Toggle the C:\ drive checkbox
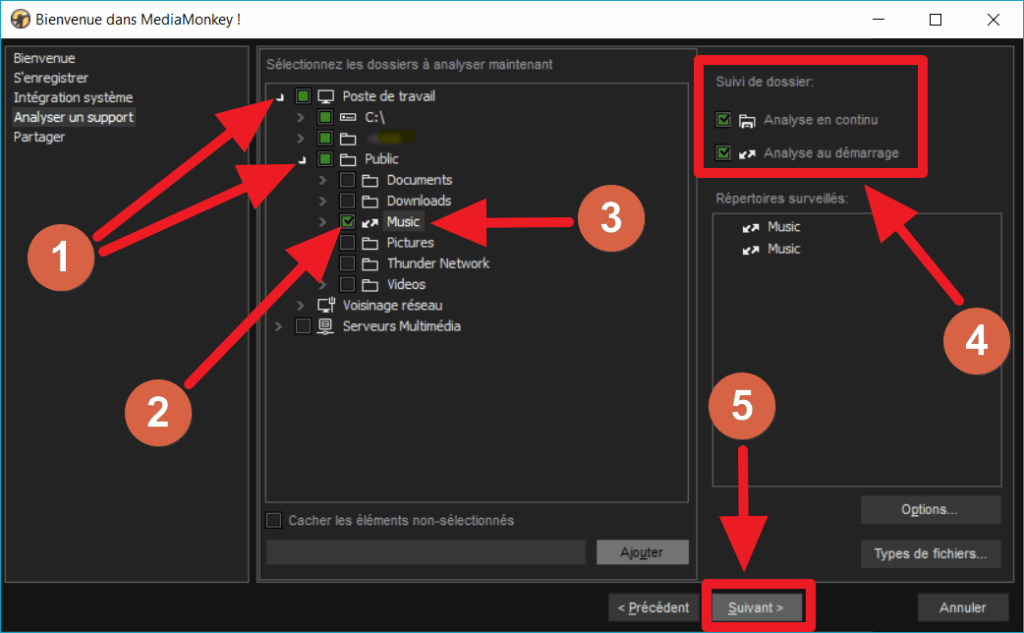The height and width of the screenshot is (633, 1024). coord(325,118)
